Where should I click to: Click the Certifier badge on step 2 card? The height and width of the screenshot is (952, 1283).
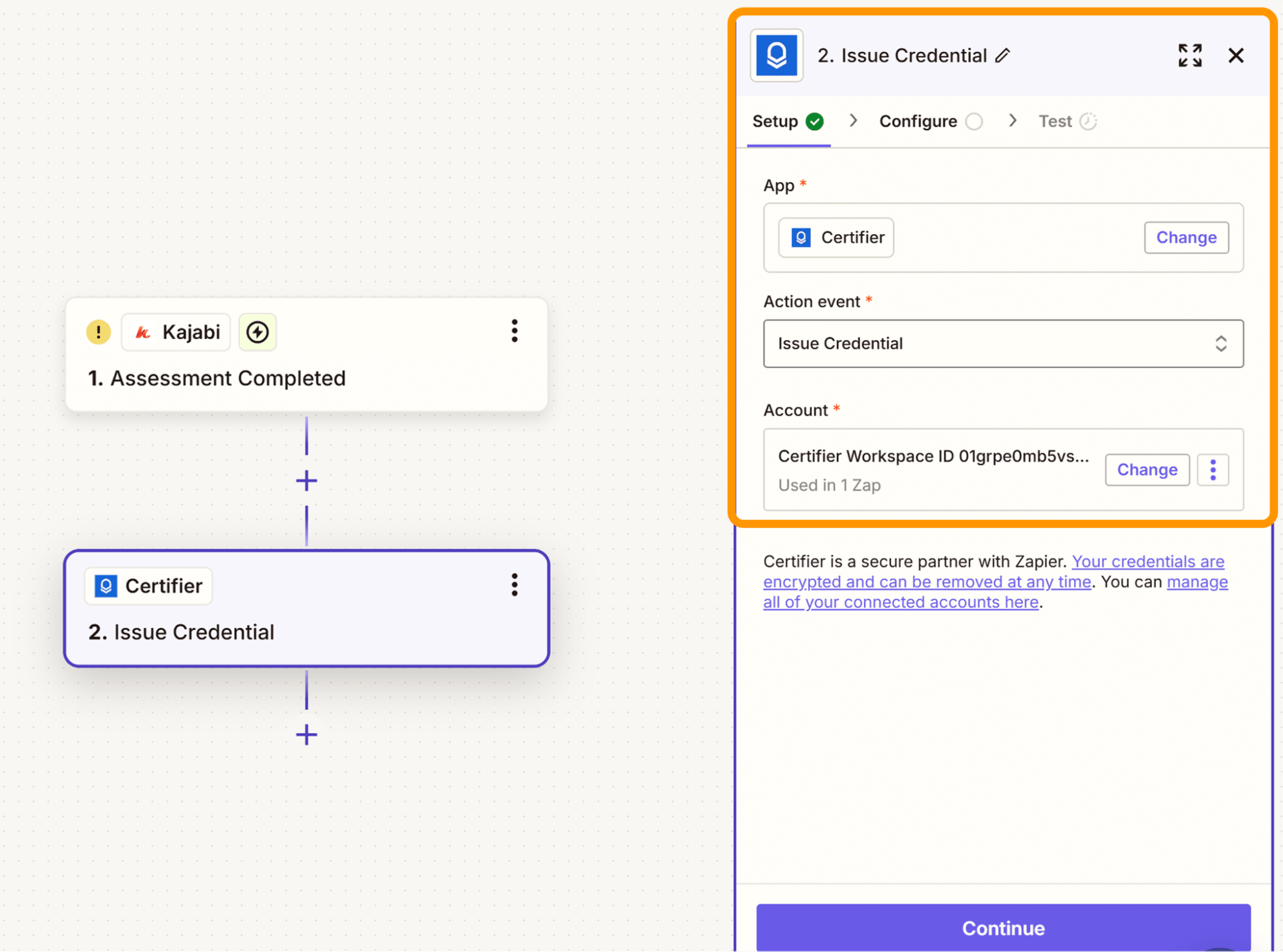tap(148, 586)
